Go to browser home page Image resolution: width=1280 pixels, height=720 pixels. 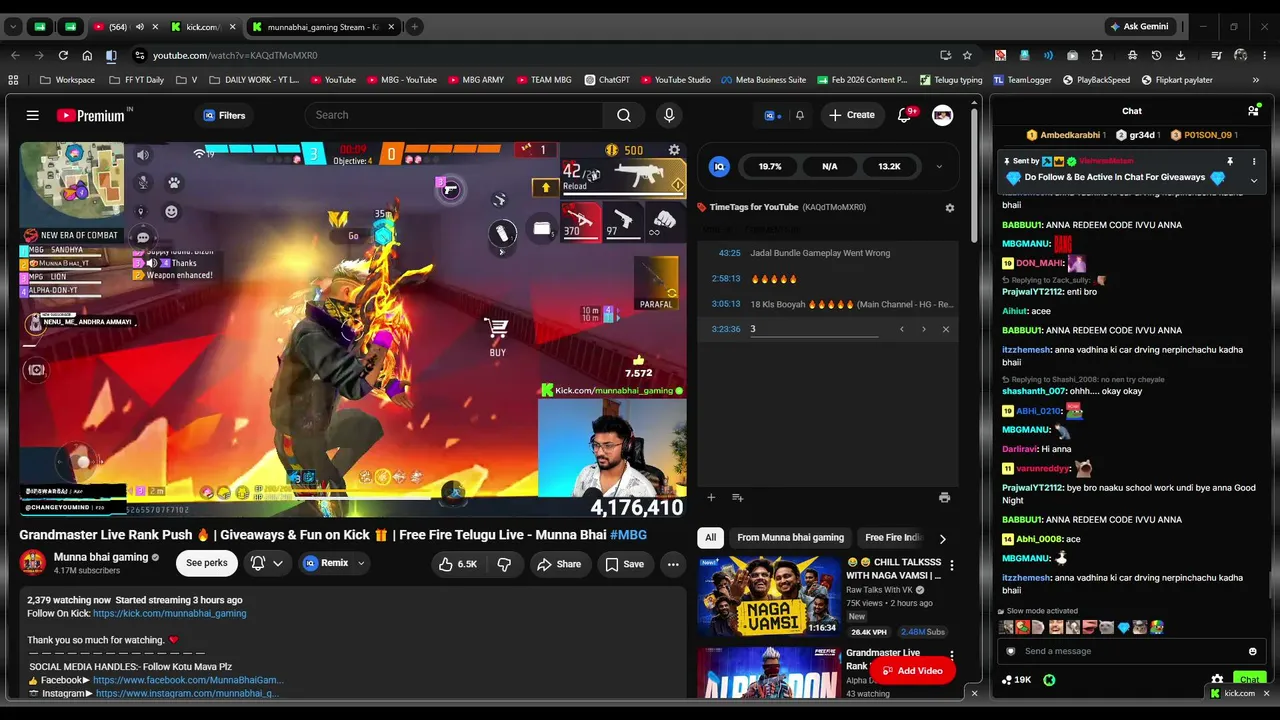87,55
